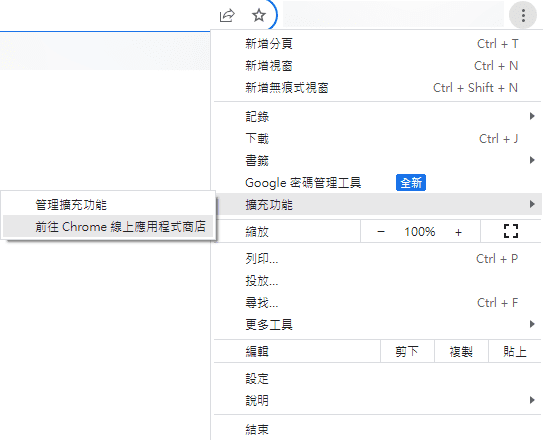
Task: Increase zoom with plus button
Action: pos(459,232)
